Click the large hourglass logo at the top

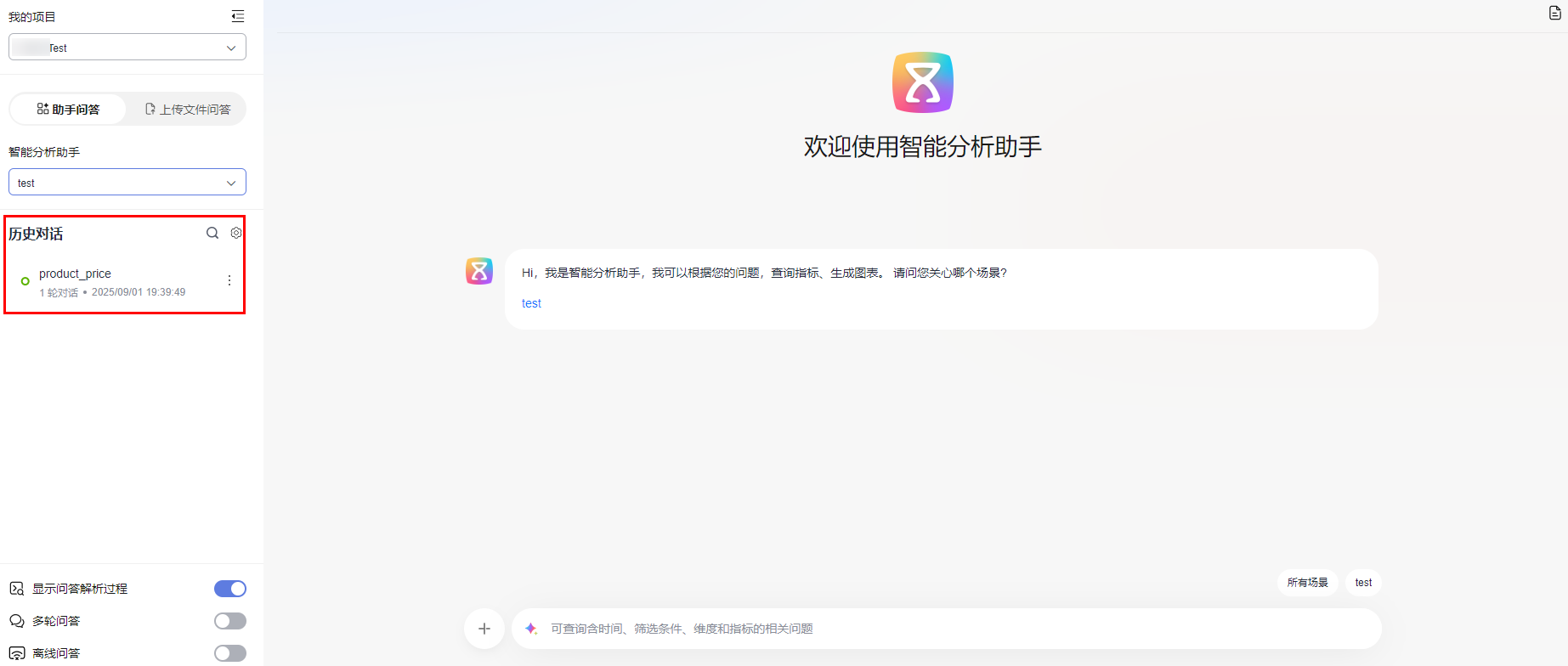[x=923, y=82]
